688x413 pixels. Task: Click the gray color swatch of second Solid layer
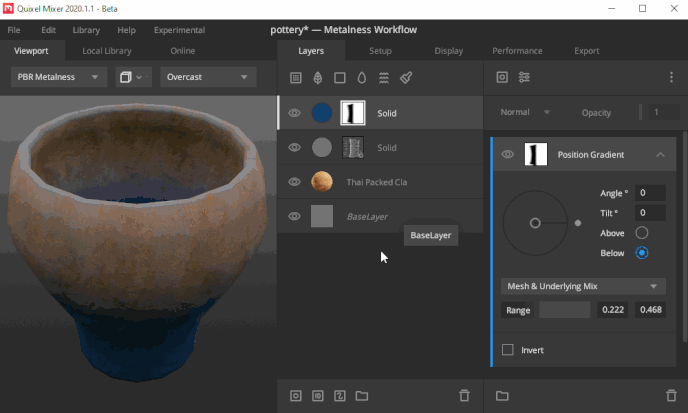pos(322,147)
